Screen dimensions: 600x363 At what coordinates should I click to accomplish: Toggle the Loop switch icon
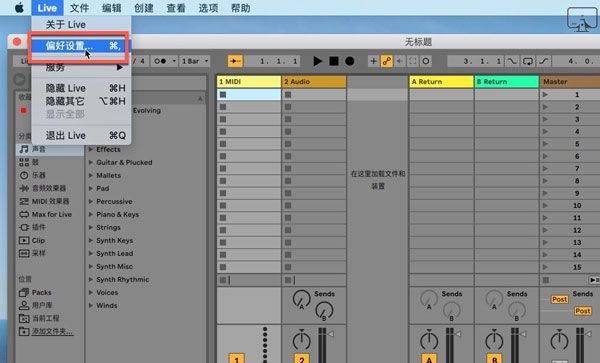pyautogui.click(x=528, y=61)
